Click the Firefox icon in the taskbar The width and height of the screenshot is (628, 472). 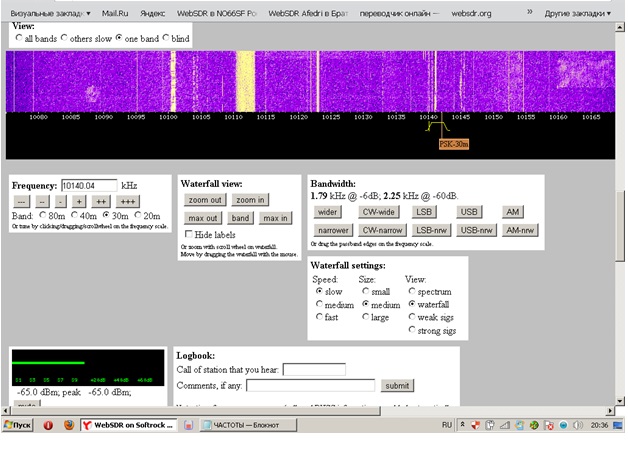pos(68,425)
